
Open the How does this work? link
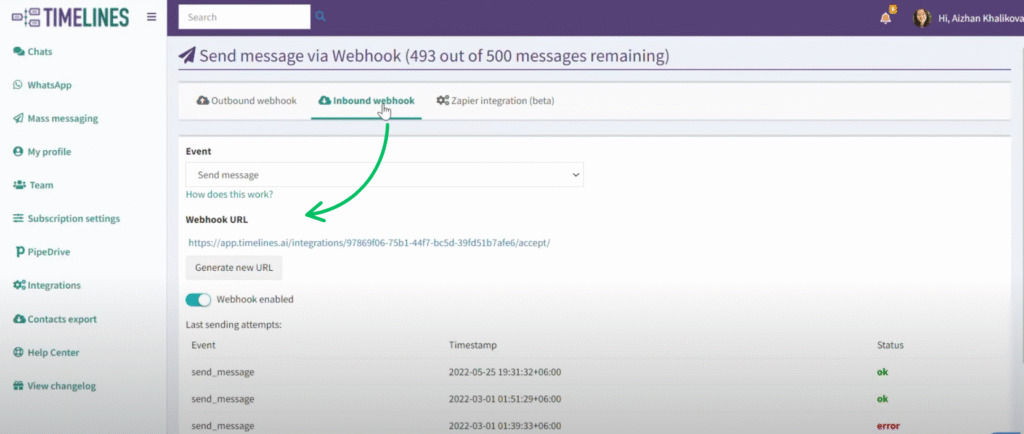(229, 194)
